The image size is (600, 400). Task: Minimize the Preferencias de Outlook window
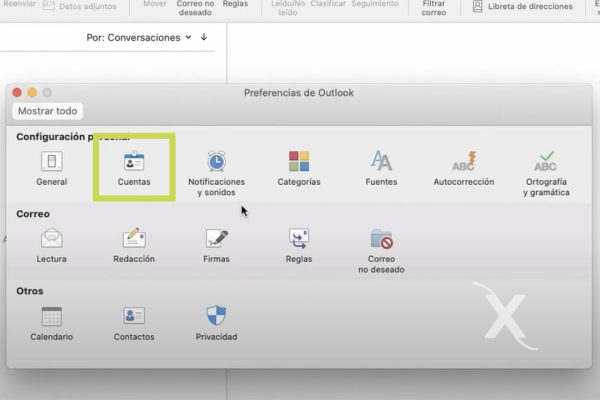tap(32, 92)
